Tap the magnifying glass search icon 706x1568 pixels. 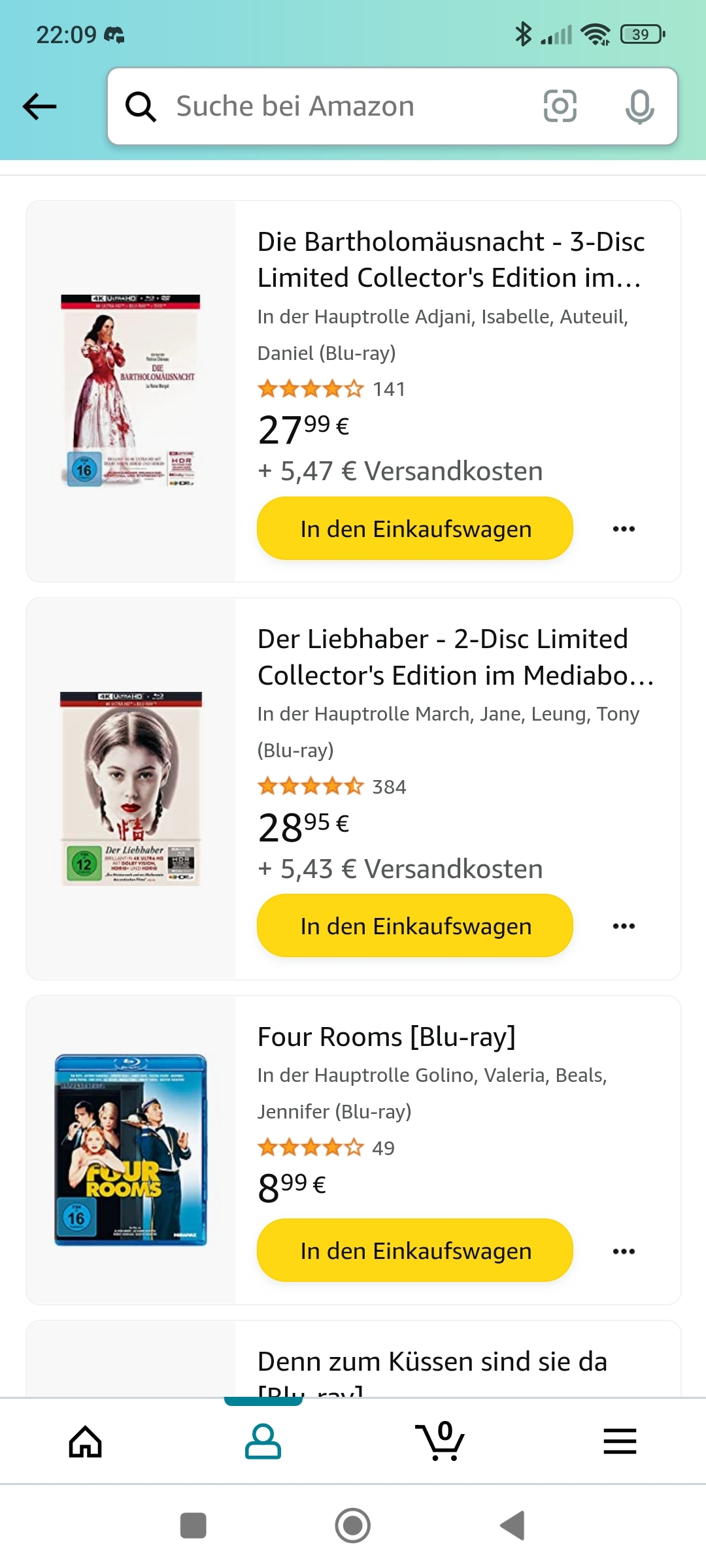141,106
